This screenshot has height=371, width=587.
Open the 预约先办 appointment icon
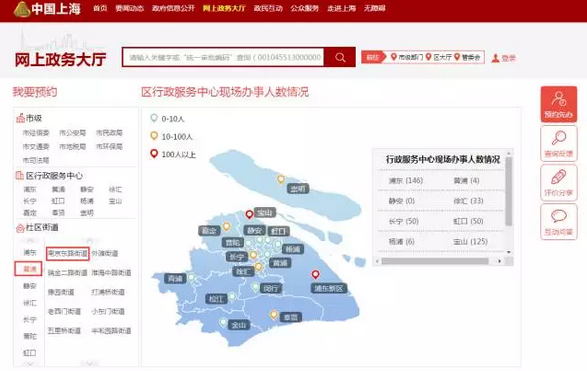[x=559, y=104]
